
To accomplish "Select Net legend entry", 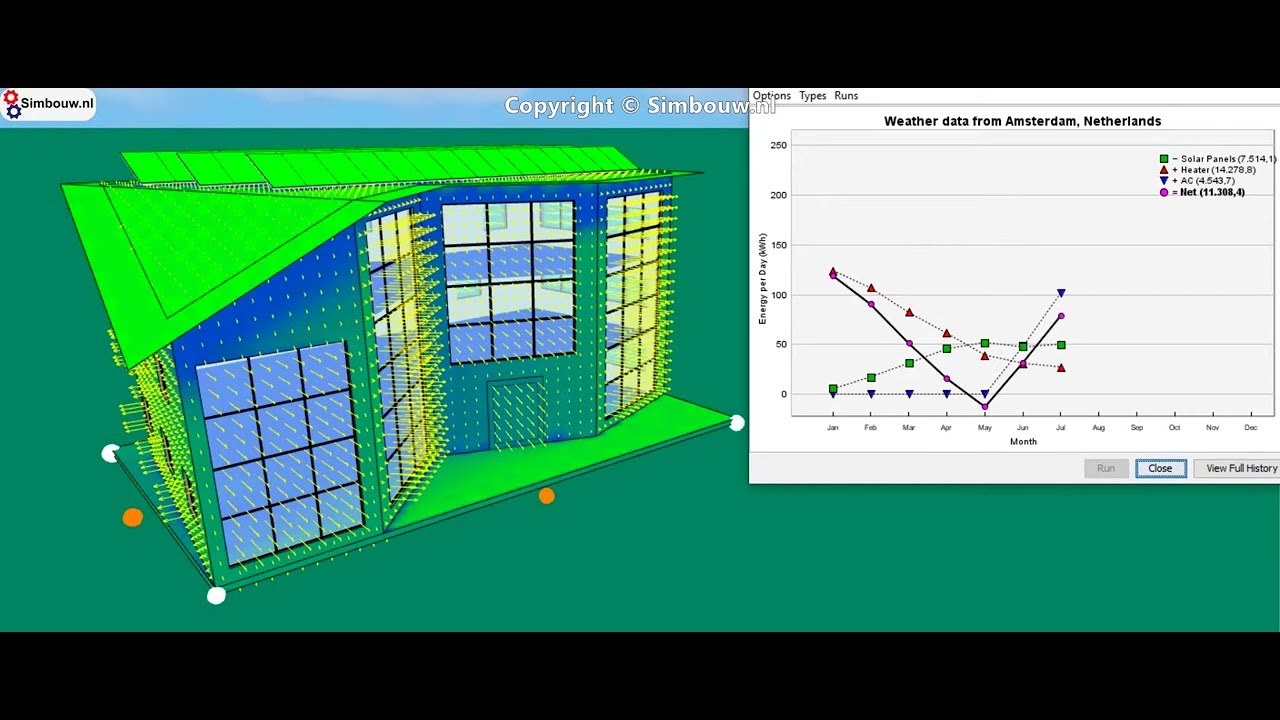I will pos(1202,192).
